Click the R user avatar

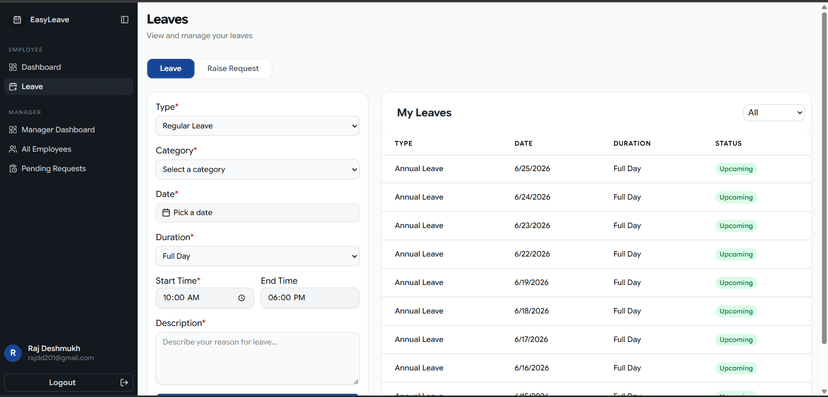pyautogui.click(x=13, y=353)
